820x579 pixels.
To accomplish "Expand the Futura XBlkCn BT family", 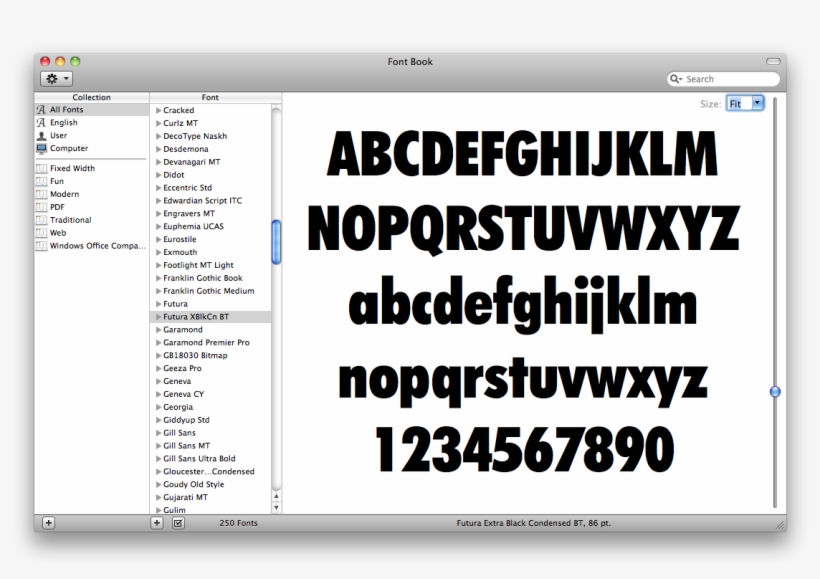I will [x=158, y=316].
